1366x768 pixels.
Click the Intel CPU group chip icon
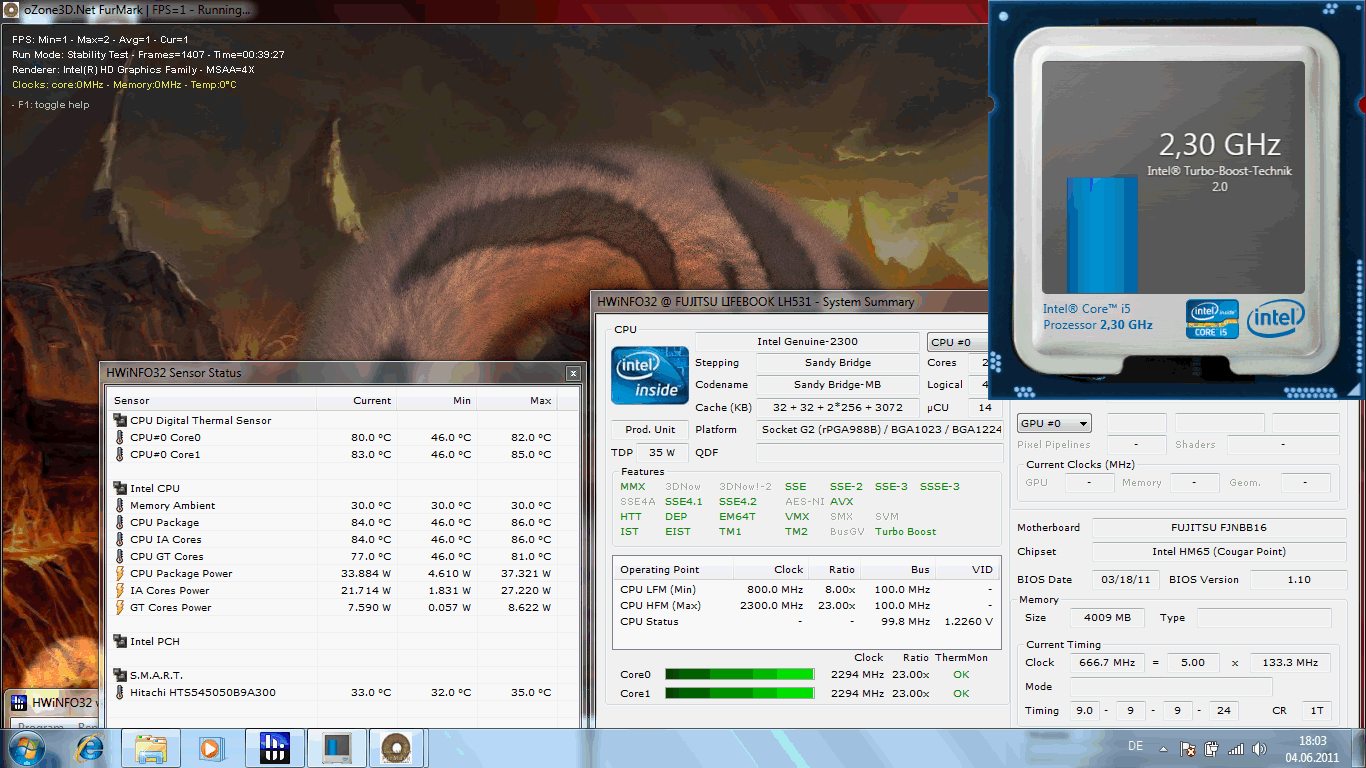(x=120, y=489)
